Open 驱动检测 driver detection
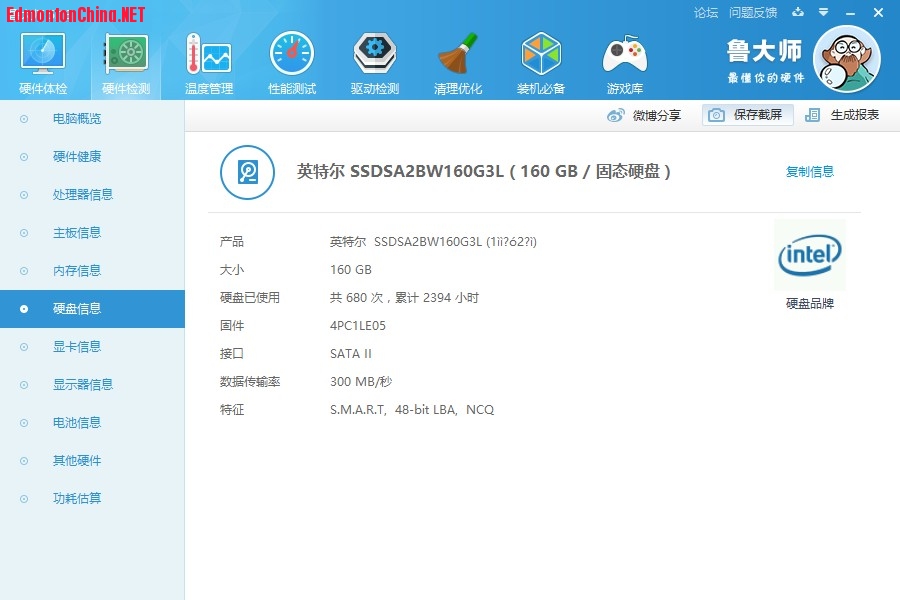This screenshot has width=900, height=600. pyautogui.click(x=374, y=60)
